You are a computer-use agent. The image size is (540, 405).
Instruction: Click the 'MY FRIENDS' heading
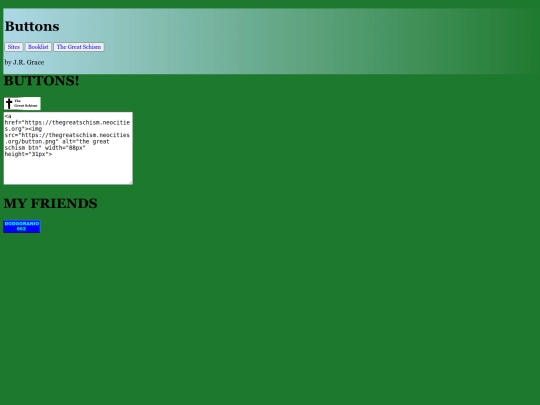pyautogui.click(x=50, y=203)
